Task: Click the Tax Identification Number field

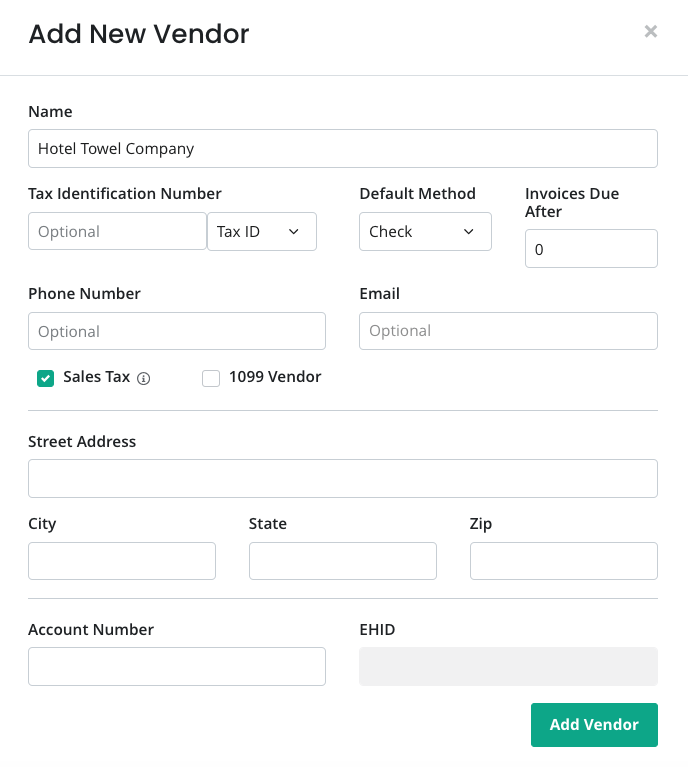Action: pos(117,231)
